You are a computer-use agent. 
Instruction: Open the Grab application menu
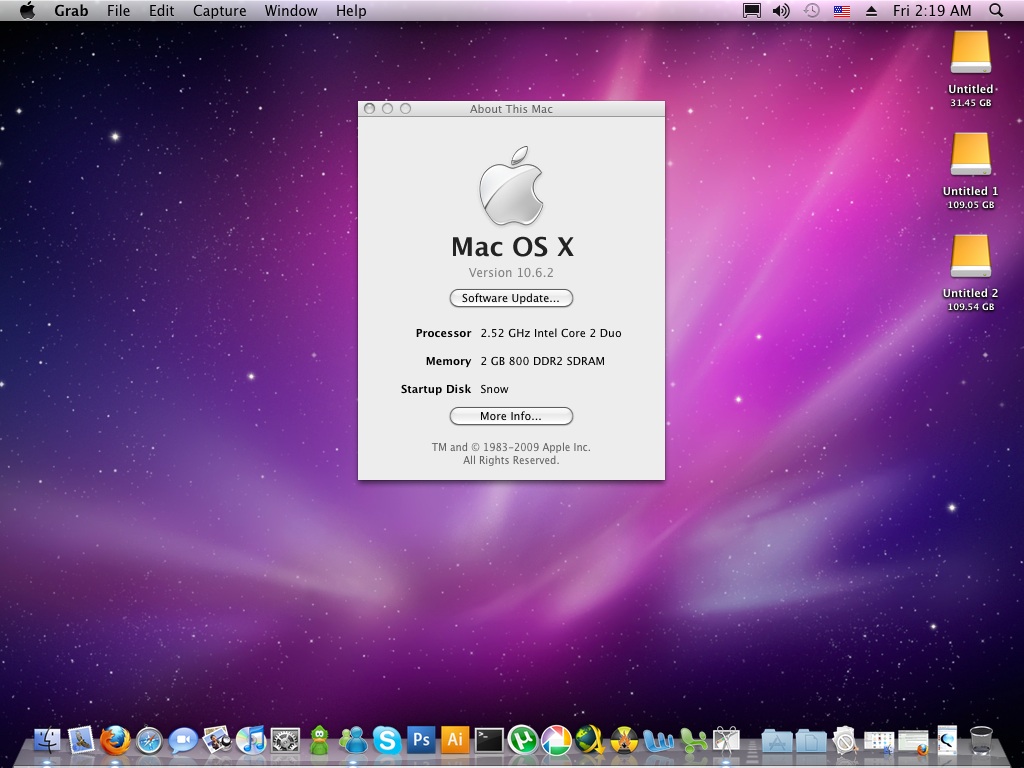click(71, 10)
